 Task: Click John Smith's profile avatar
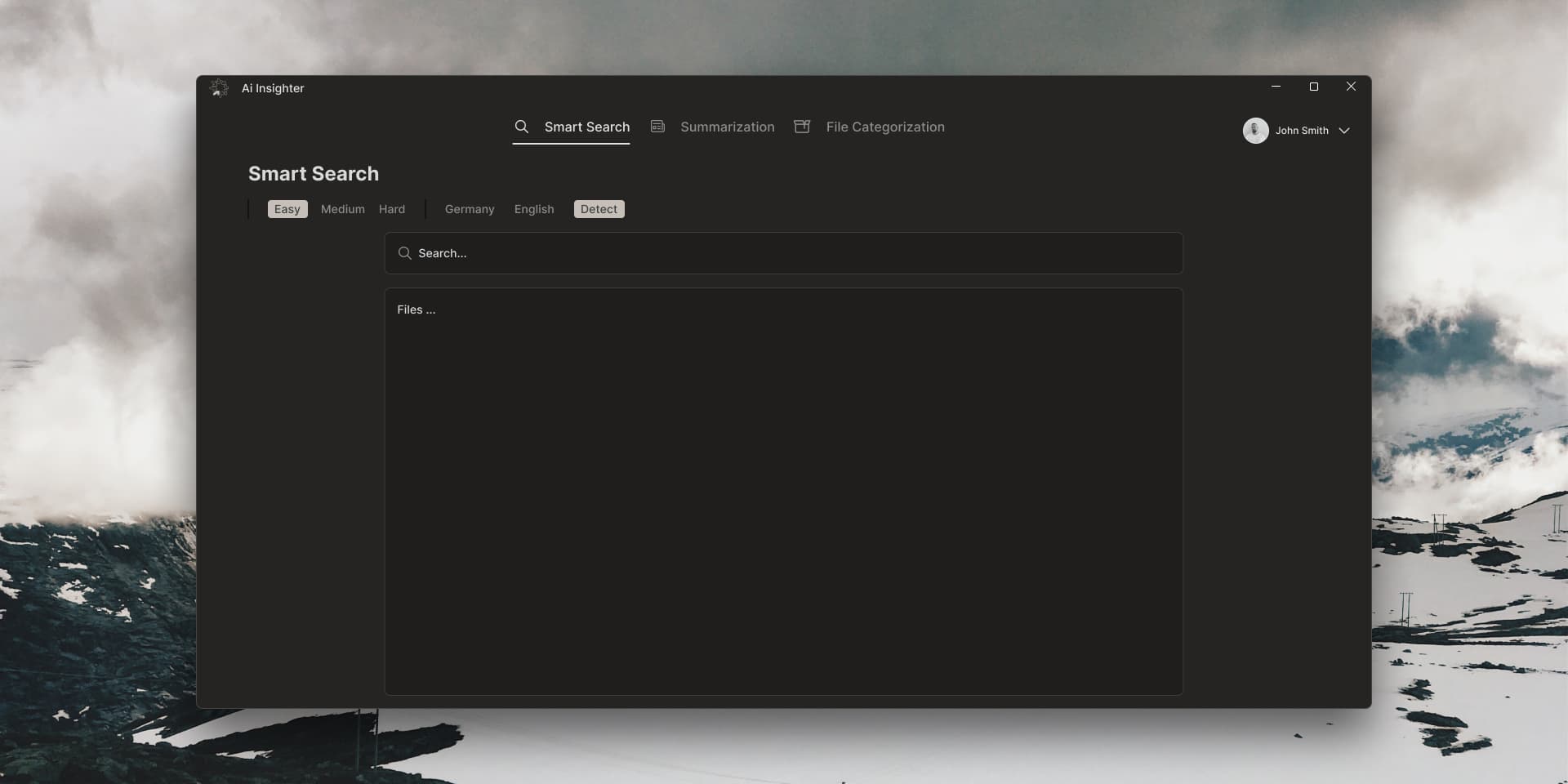1255,131
